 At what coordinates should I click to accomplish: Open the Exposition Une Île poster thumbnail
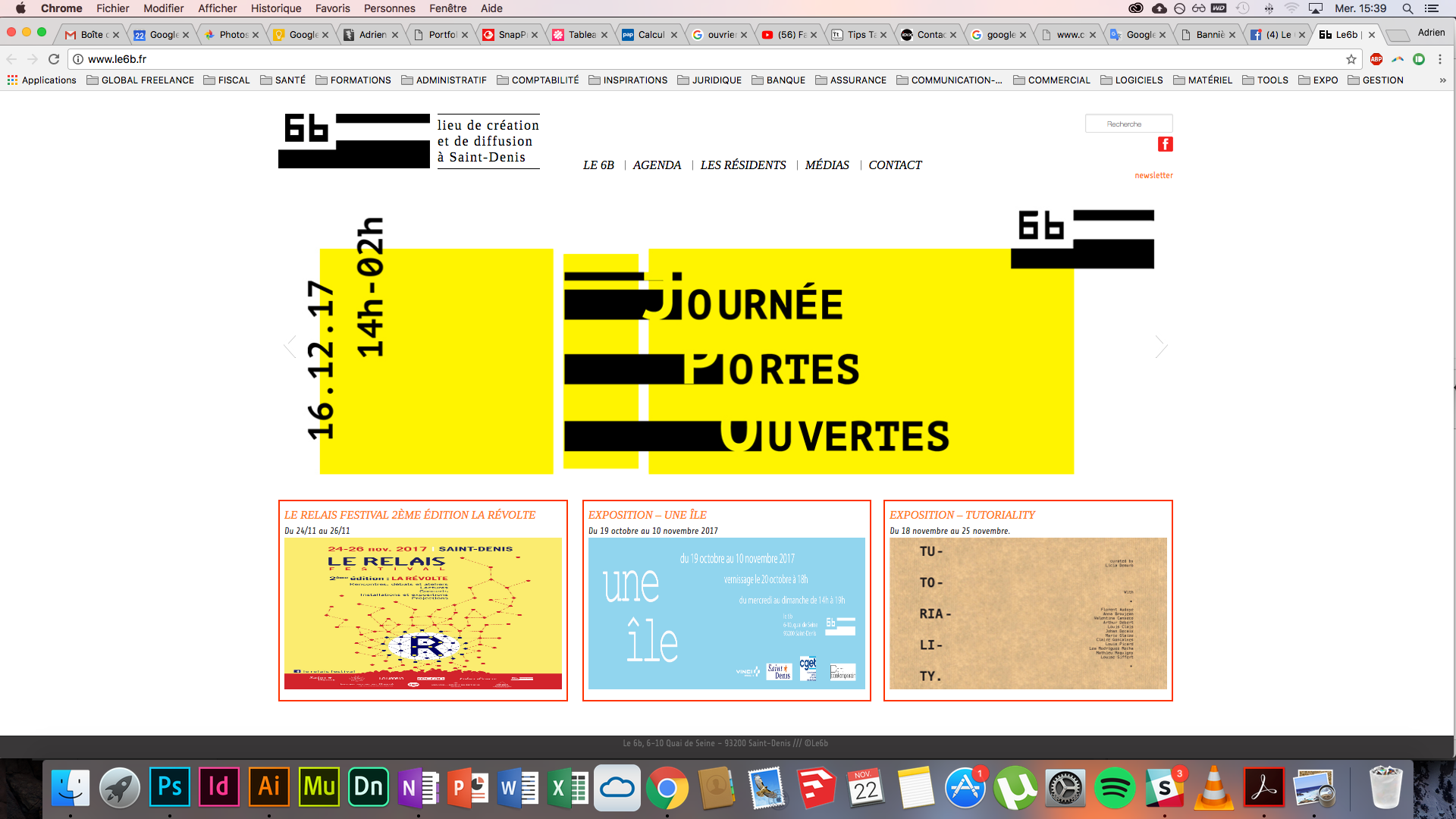click(x=726, y=613)
